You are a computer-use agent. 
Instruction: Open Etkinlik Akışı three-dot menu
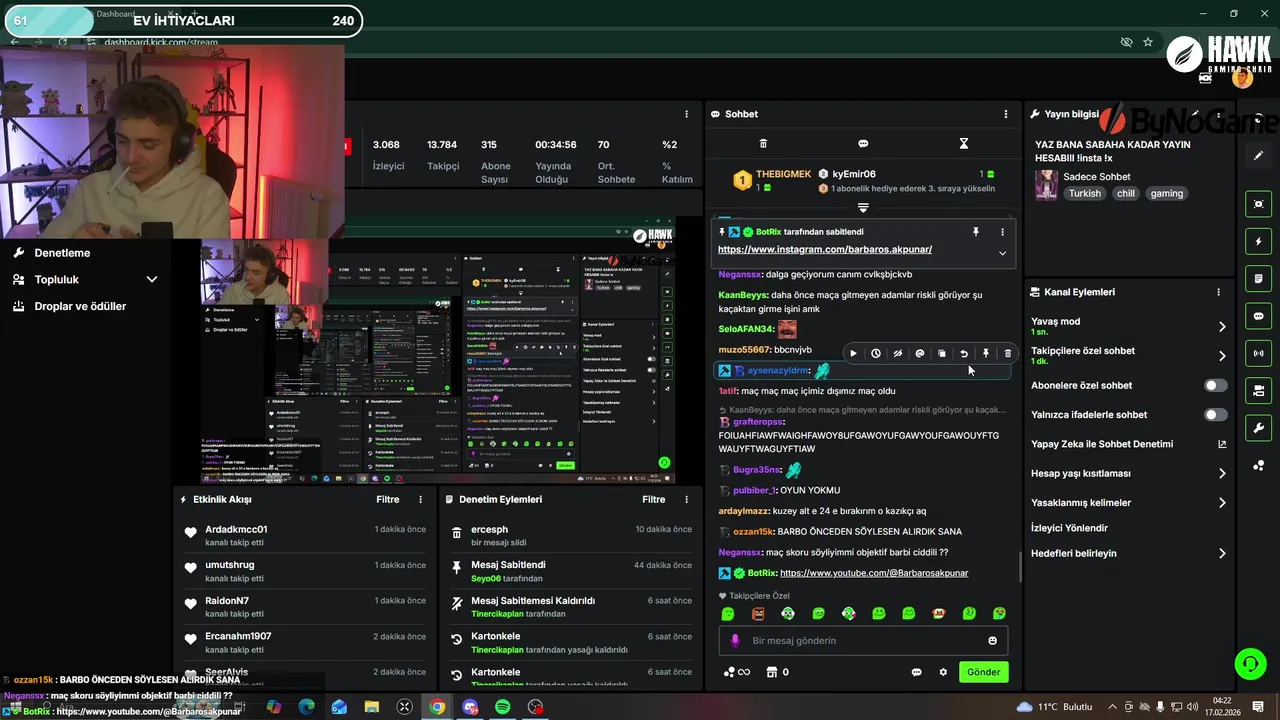coord(420,499)
